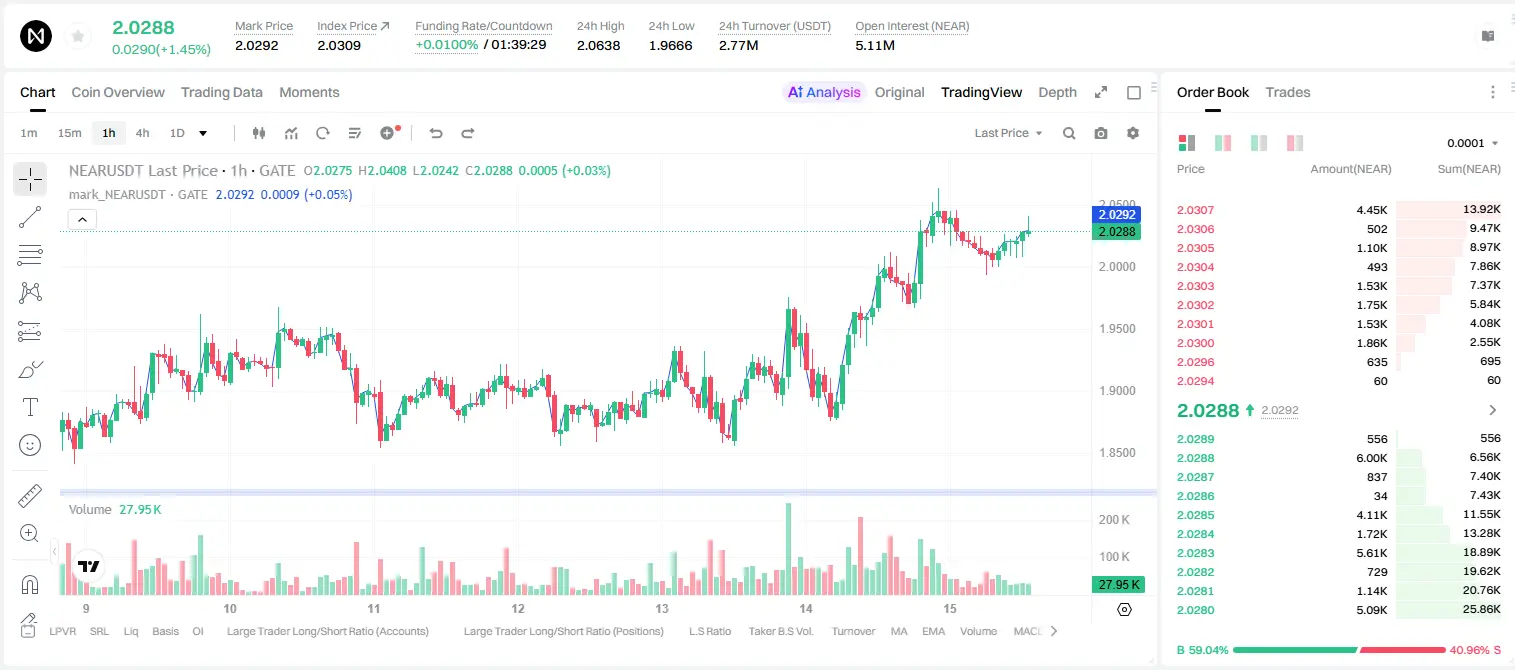Image resolution: width=1515 pixels, height=670 pixels.
Task: Select the Text annotation tool
Action: [x=30, y=407]
